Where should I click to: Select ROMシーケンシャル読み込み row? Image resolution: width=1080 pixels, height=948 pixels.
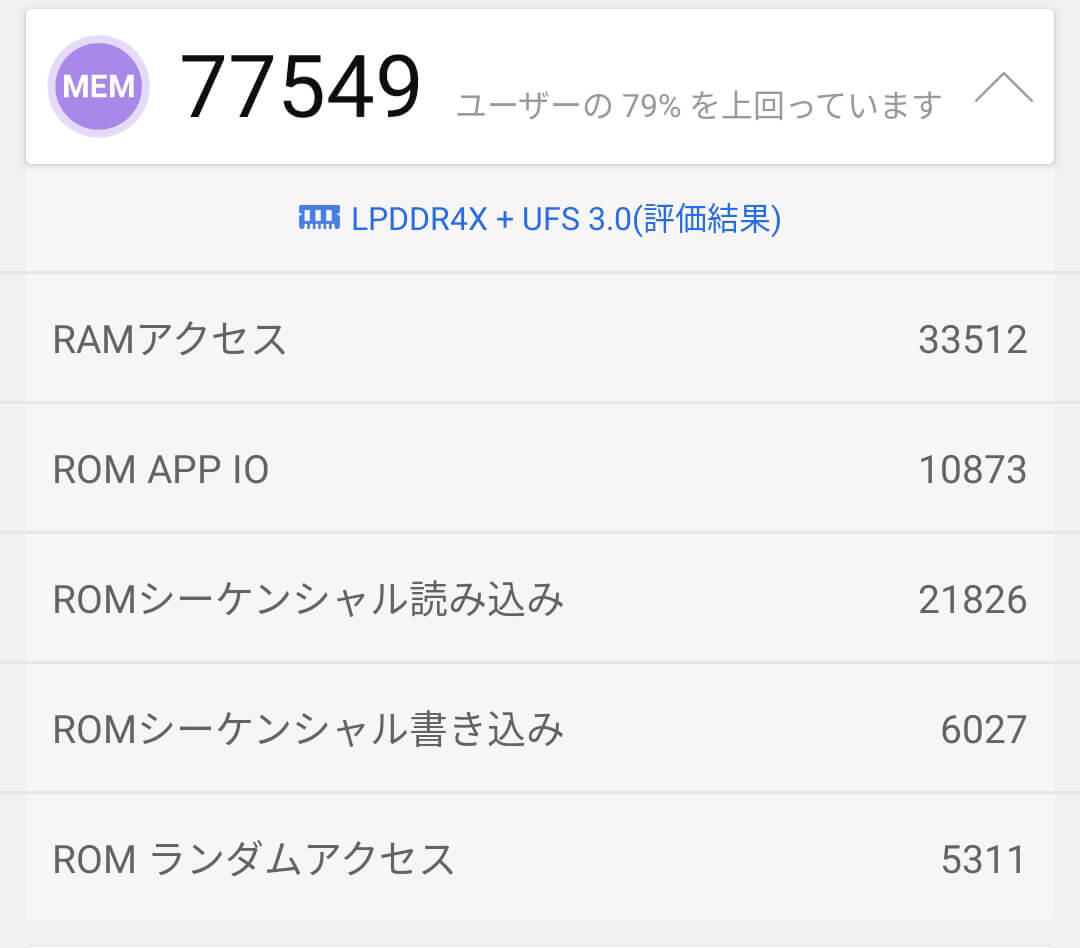540,599
